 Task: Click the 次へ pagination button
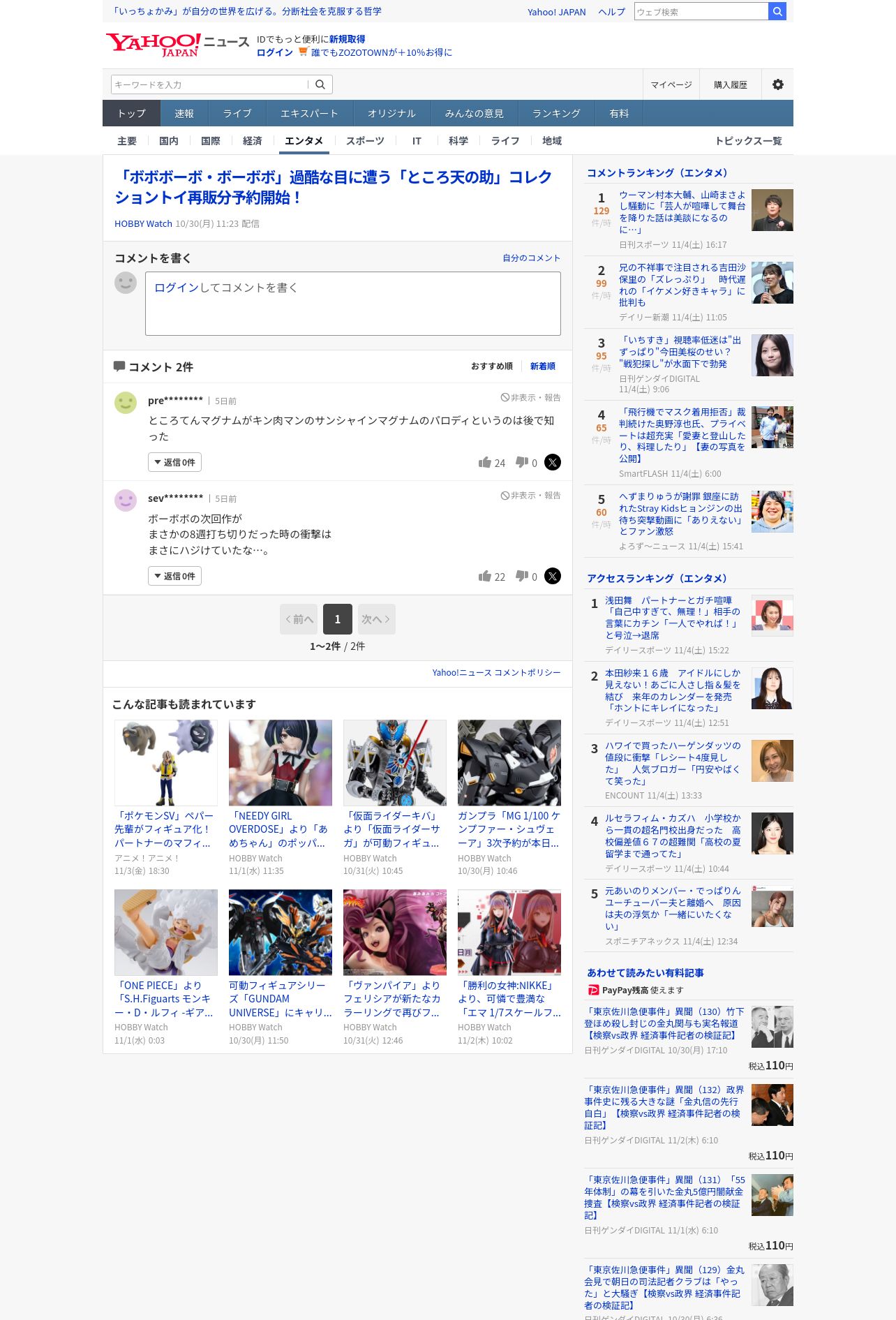pos(377,619)
